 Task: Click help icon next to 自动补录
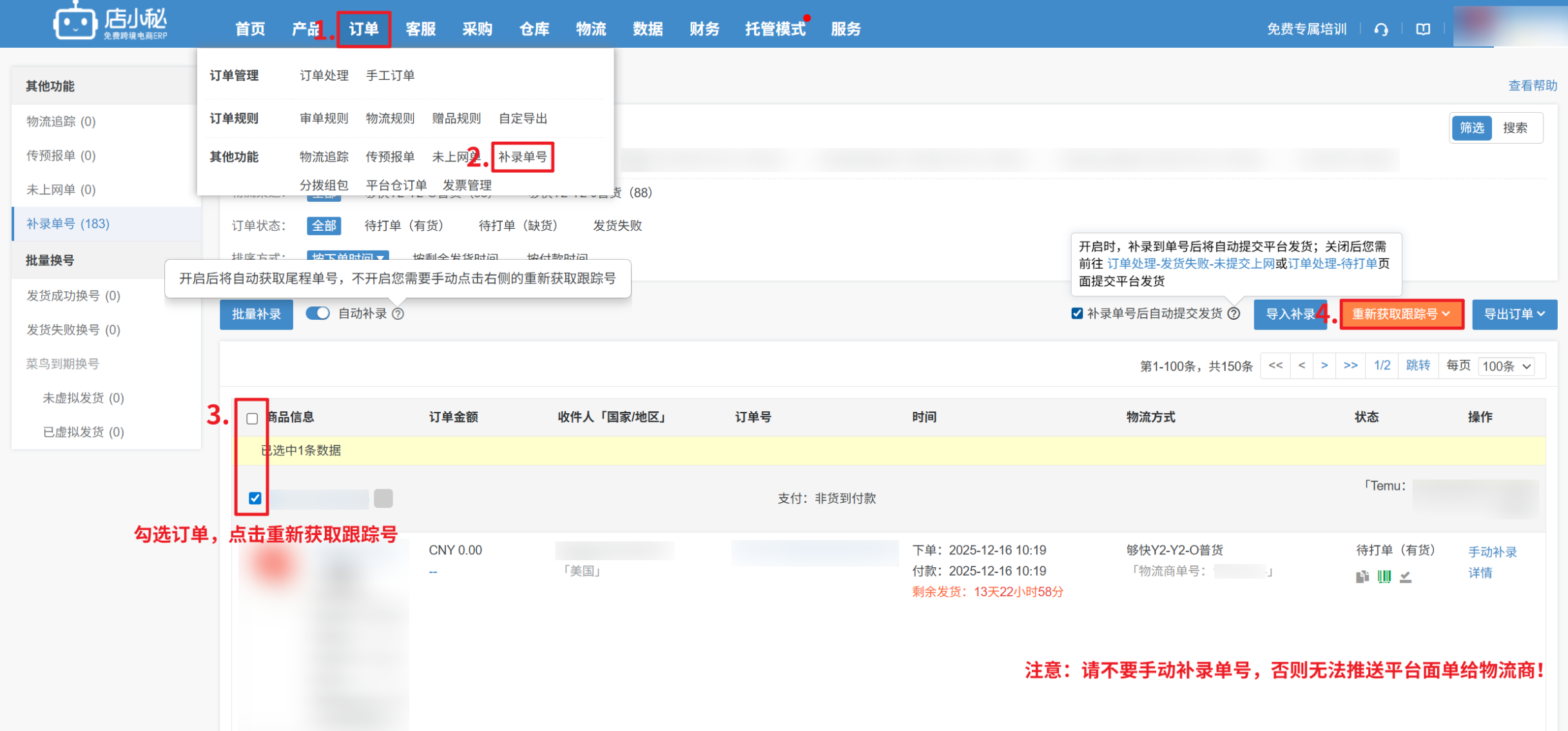[x=398, y=314]
